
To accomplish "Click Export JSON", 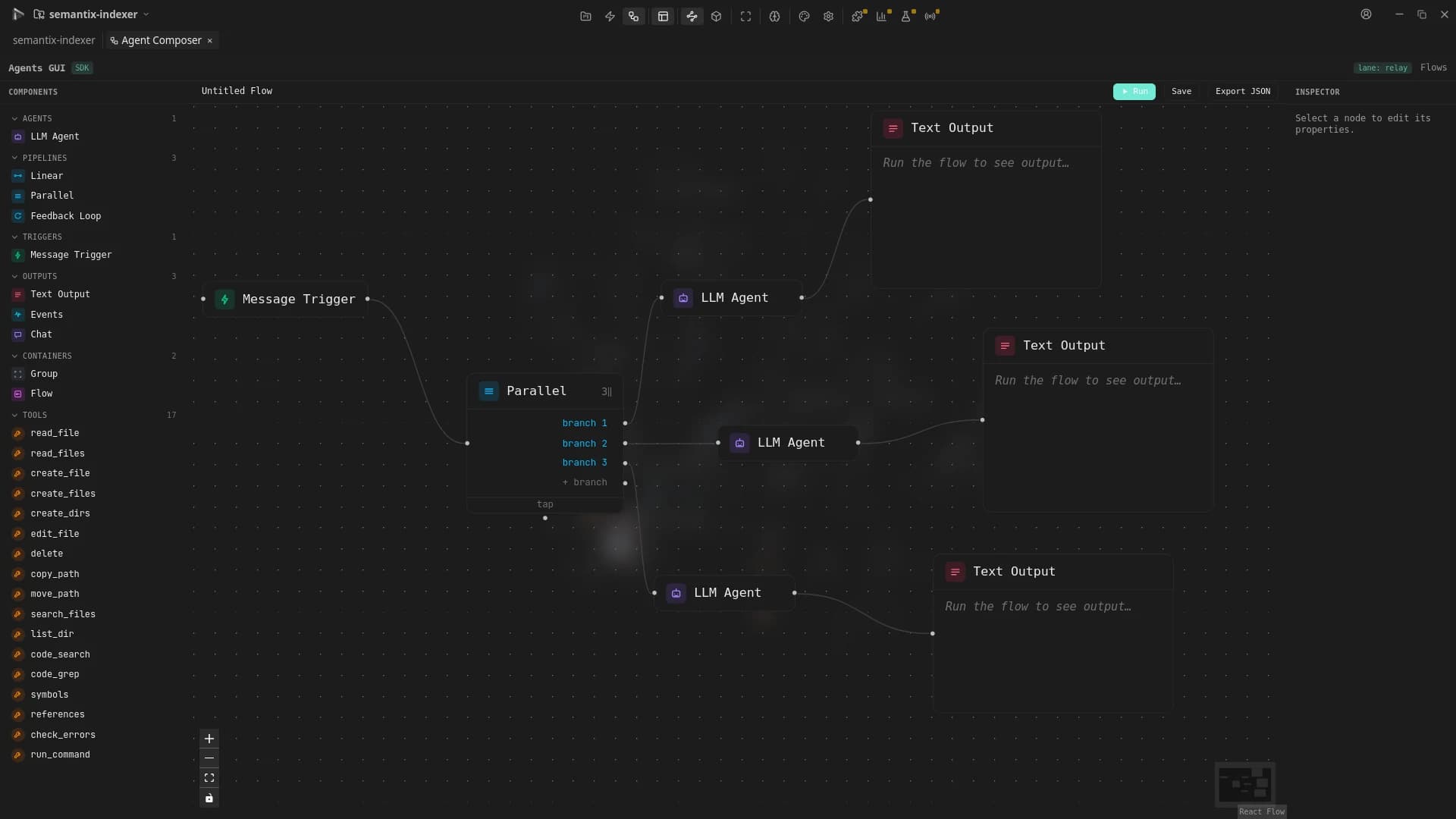I will point(1242,92).
